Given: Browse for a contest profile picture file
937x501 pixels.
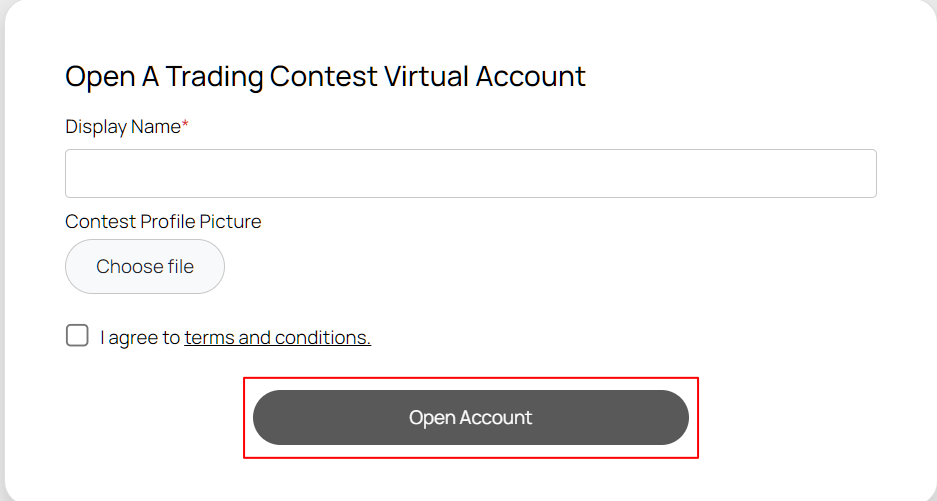Looking at the screenshot, I should (145, 267).
